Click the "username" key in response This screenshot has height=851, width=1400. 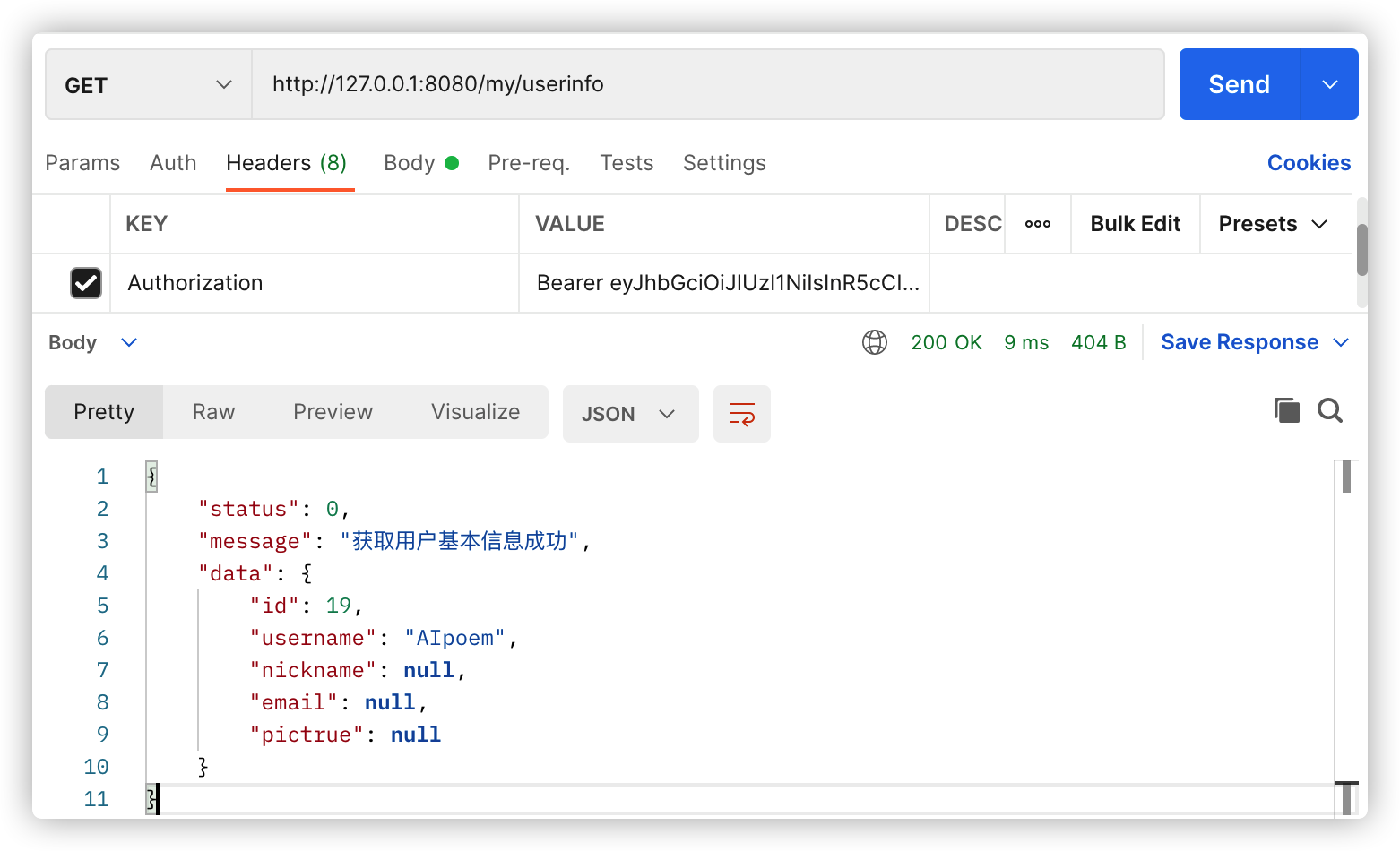313,638
